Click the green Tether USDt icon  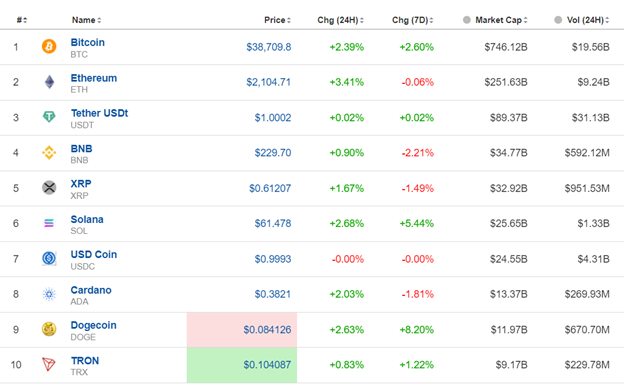point(49,117)
